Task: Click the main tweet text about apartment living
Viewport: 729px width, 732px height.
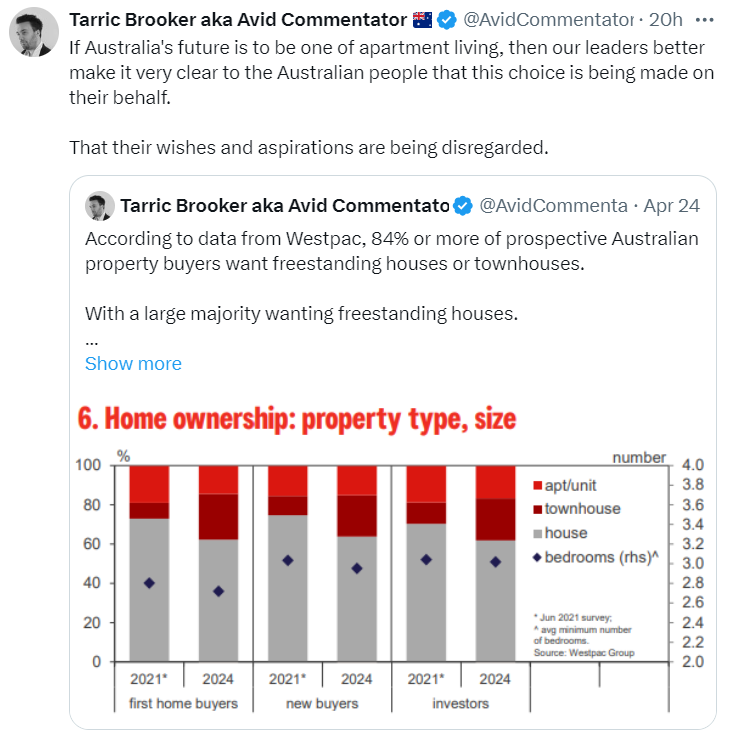Action: point(386,72)
